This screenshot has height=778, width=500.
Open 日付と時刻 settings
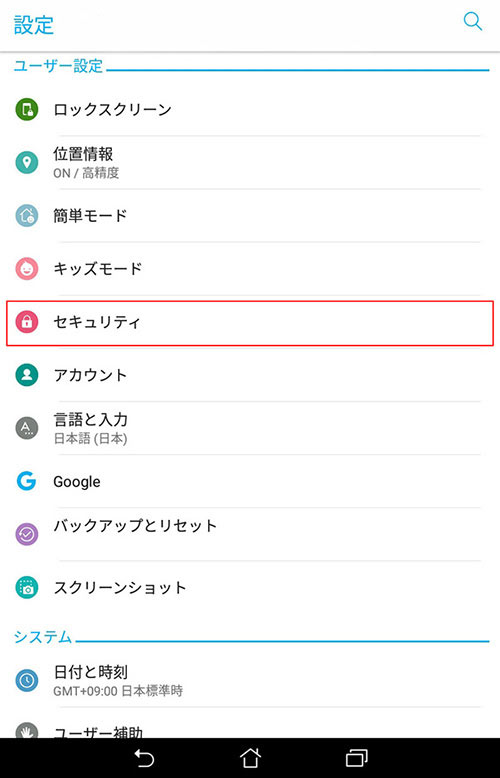250,680
